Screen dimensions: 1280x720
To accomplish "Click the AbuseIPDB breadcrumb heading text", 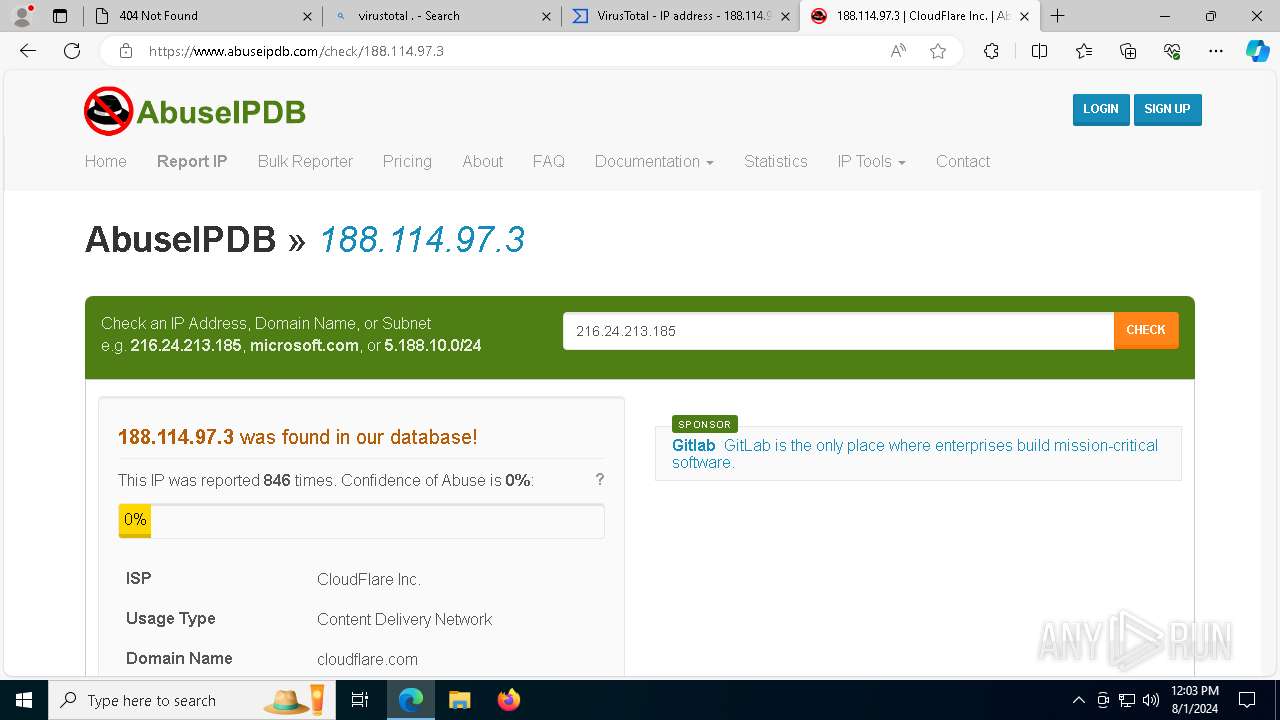I will coord(180,240).
